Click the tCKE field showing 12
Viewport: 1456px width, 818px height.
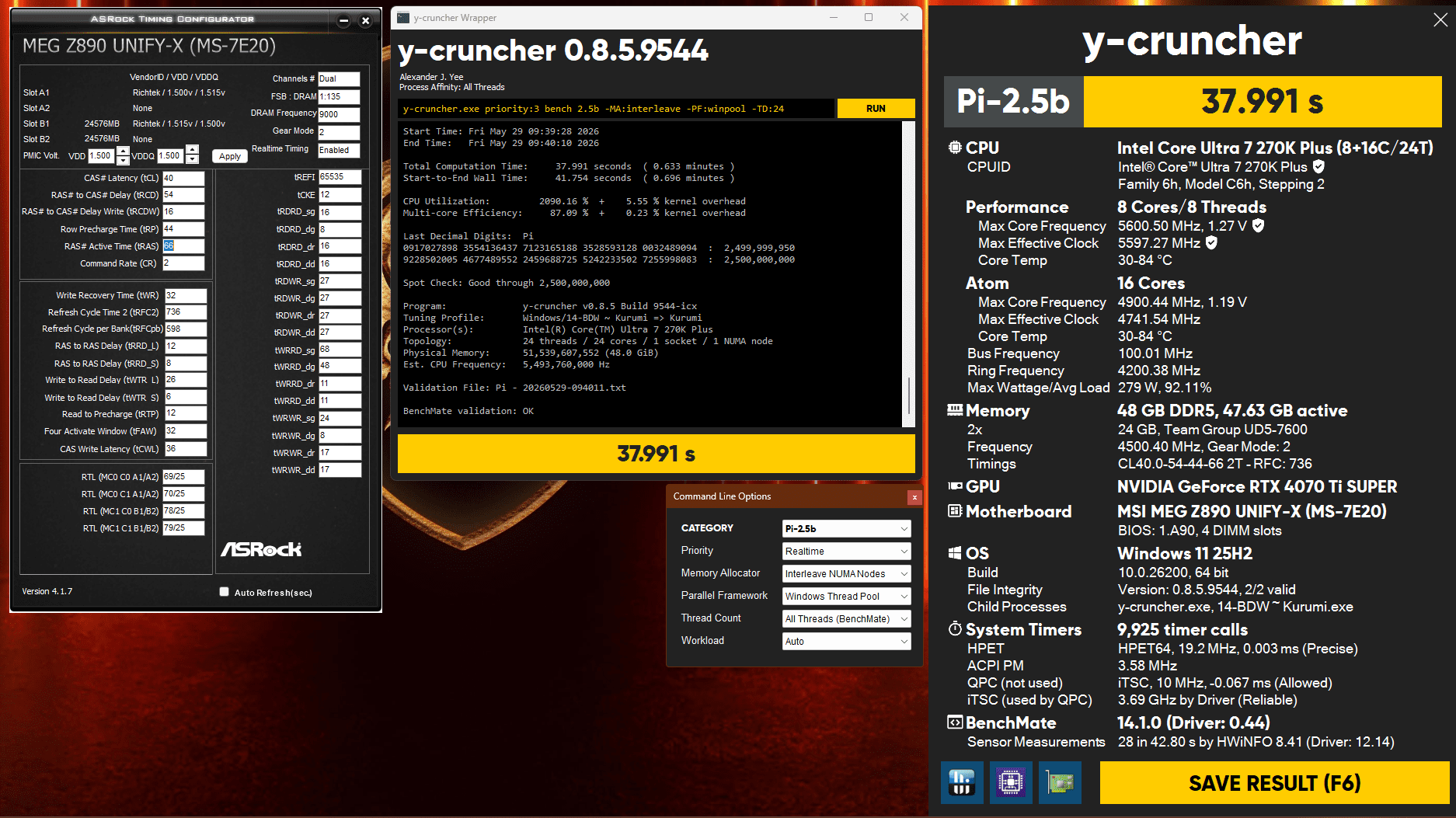pyautogui.click(x=340, y=194)
